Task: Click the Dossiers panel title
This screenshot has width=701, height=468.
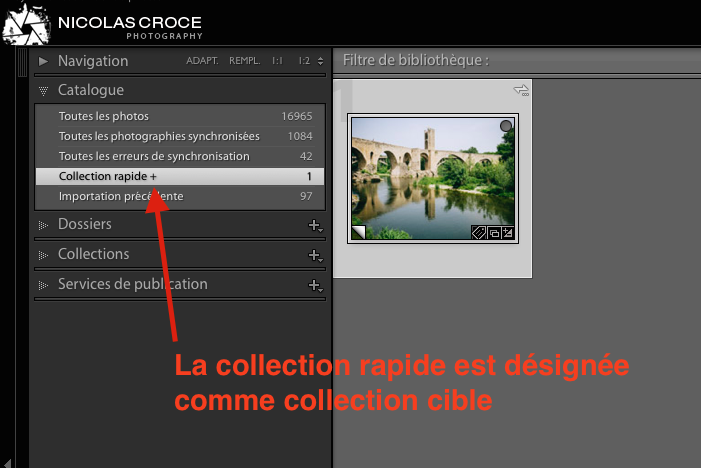Action: [x=85, y=224]
